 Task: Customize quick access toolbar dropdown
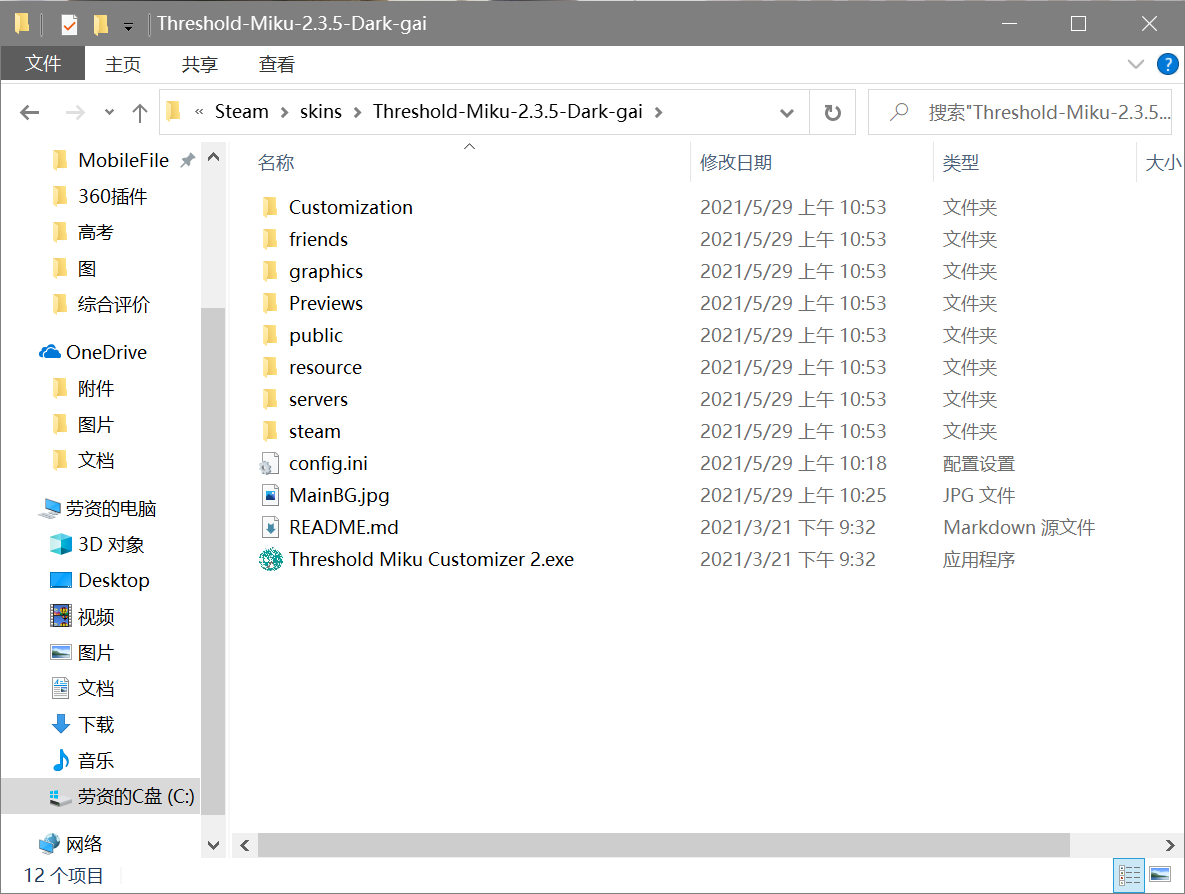[x=128, y=26]
